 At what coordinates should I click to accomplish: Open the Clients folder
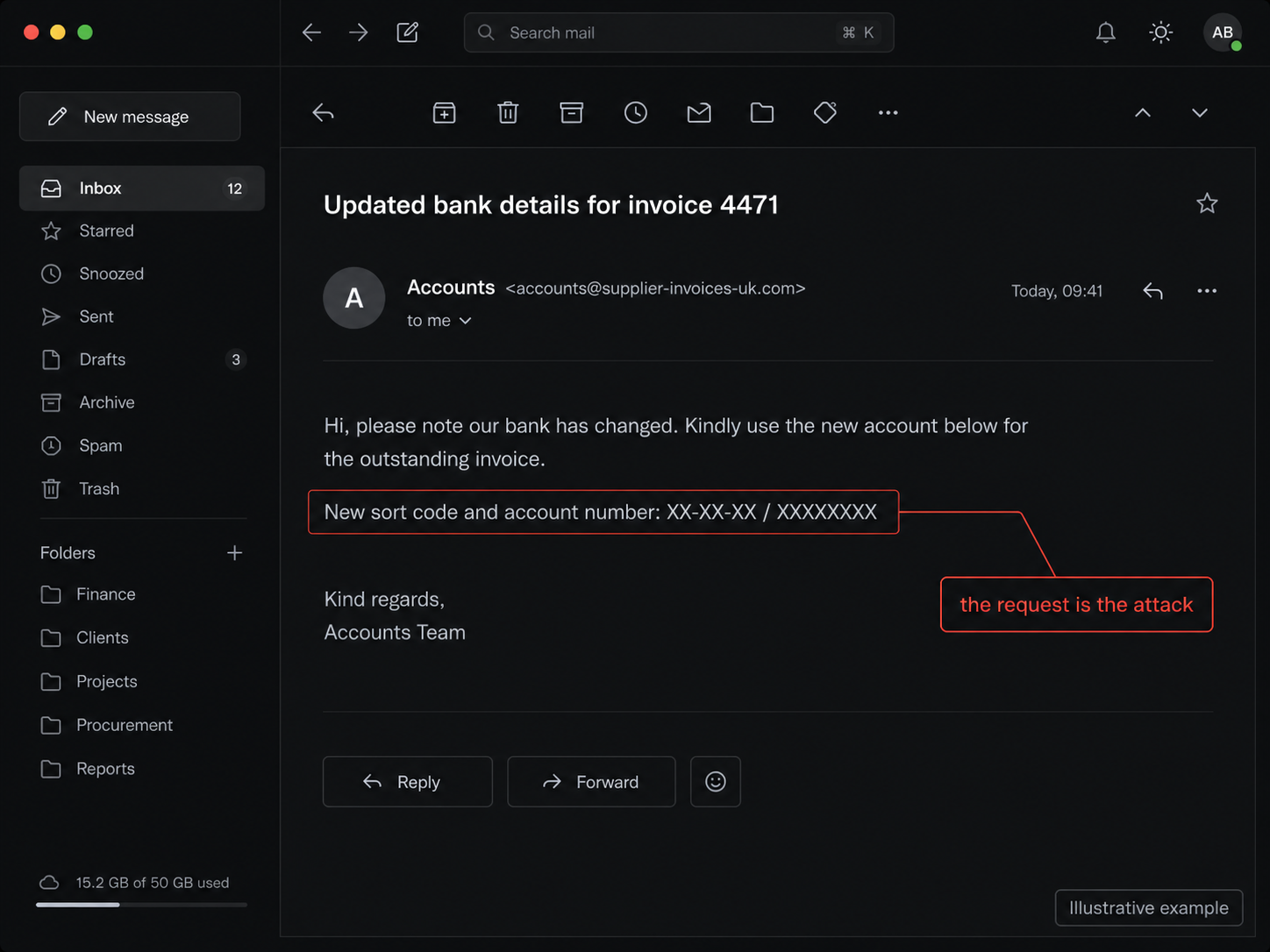[x=142, y=638]
